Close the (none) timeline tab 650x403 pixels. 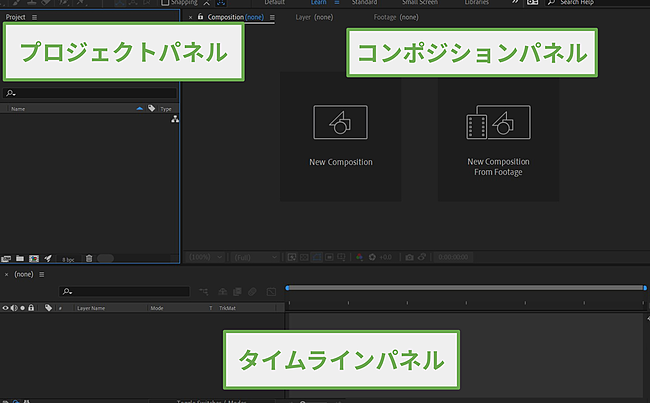(6, 274)
